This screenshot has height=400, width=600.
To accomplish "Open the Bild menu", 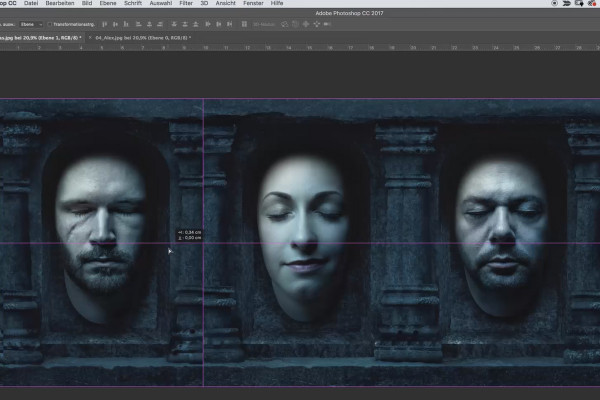I will (x=87, y=3).
